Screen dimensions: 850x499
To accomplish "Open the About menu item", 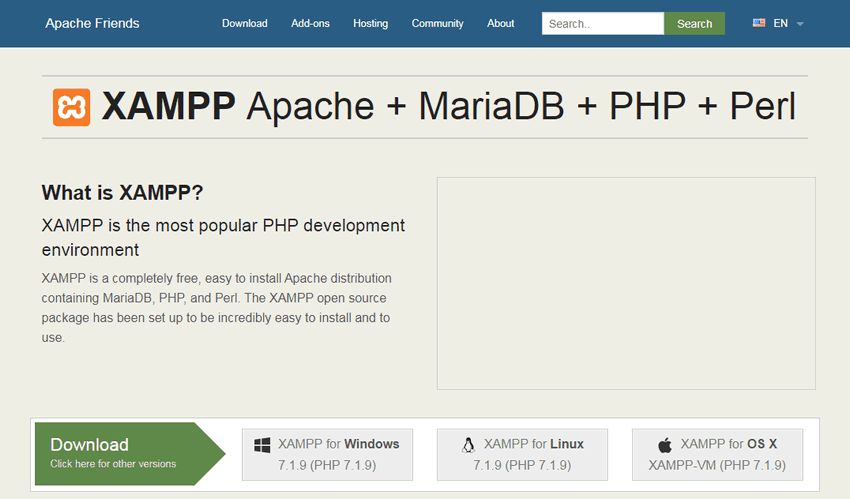I will point(500,23).
